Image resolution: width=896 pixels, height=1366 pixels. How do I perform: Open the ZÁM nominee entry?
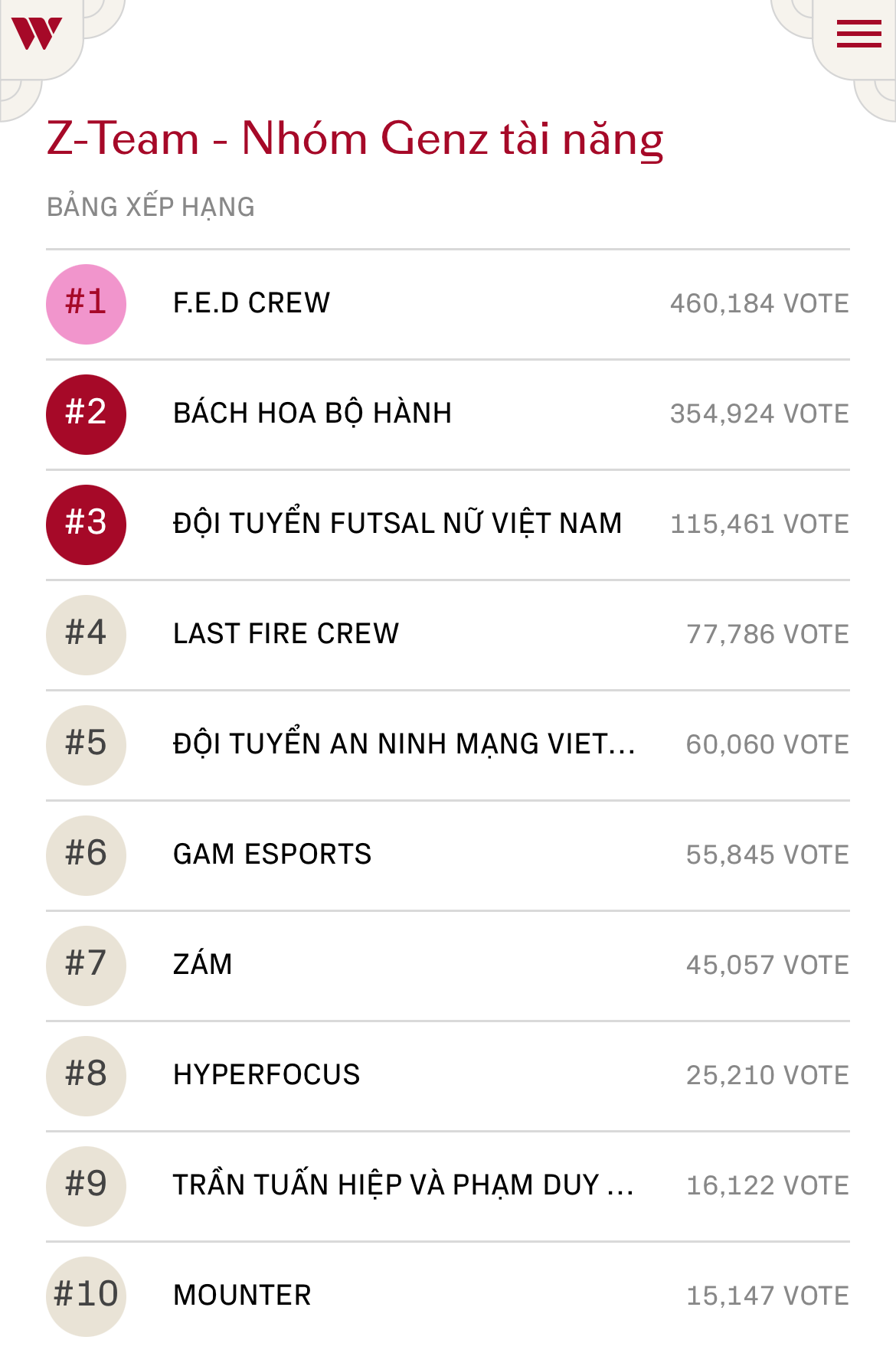pyautogui.click(x=202, y=965)
